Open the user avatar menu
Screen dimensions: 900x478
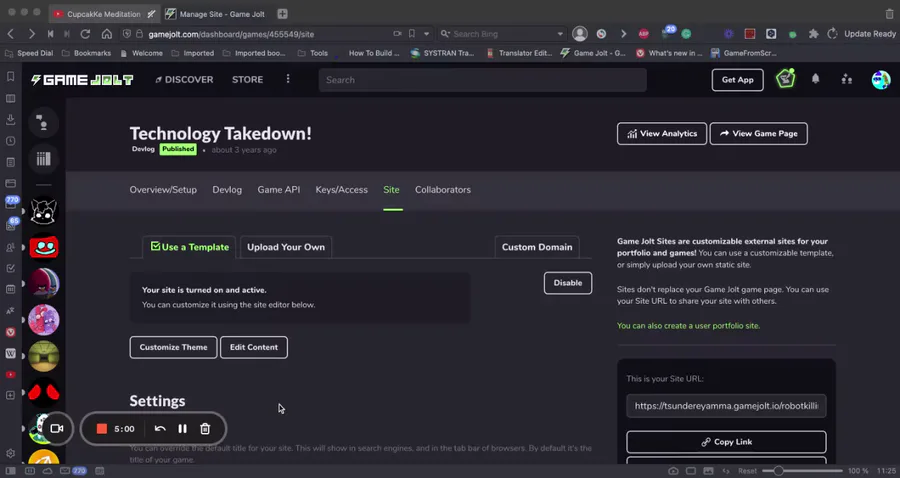(x=880, y=80)
